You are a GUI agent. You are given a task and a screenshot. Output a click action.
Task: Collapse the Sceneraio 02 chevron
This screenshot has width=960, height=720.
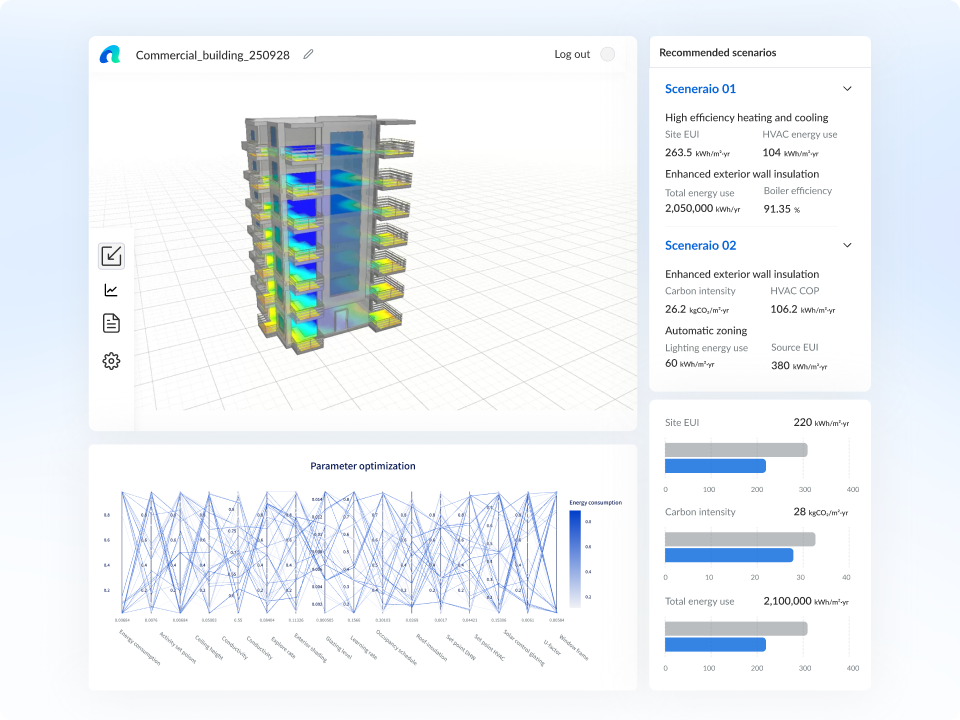847,245
